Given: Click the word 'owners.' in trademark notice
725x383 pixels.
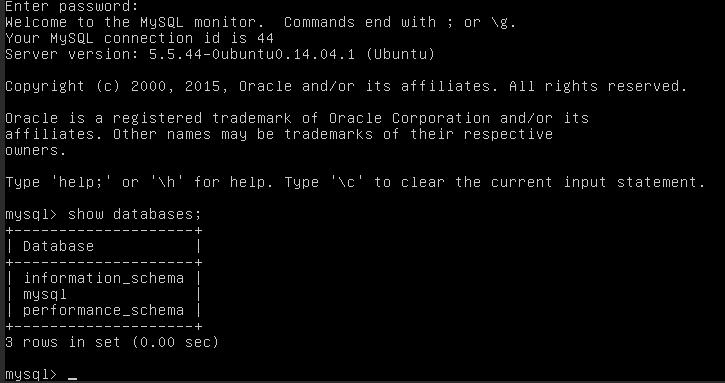Looking at the screenshot, I should click(x=36, y=150).
